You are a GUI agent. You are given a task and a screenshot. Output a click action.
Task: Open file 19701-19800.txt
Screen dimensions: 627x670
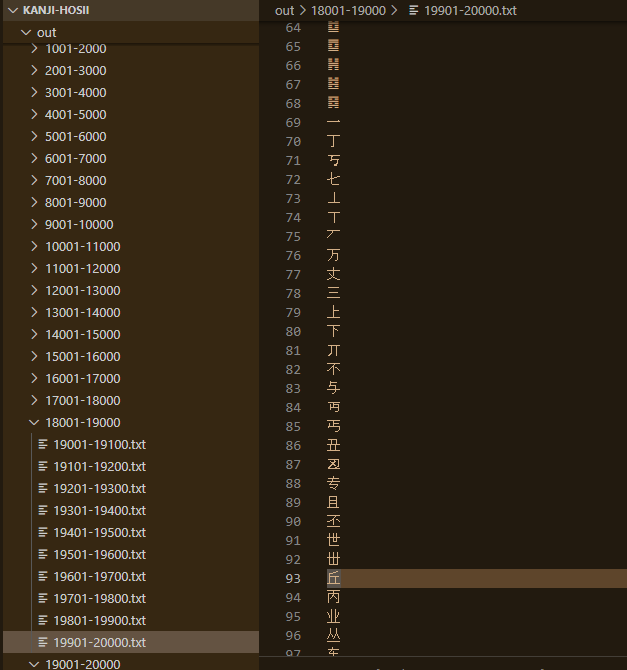click(100, 599)
